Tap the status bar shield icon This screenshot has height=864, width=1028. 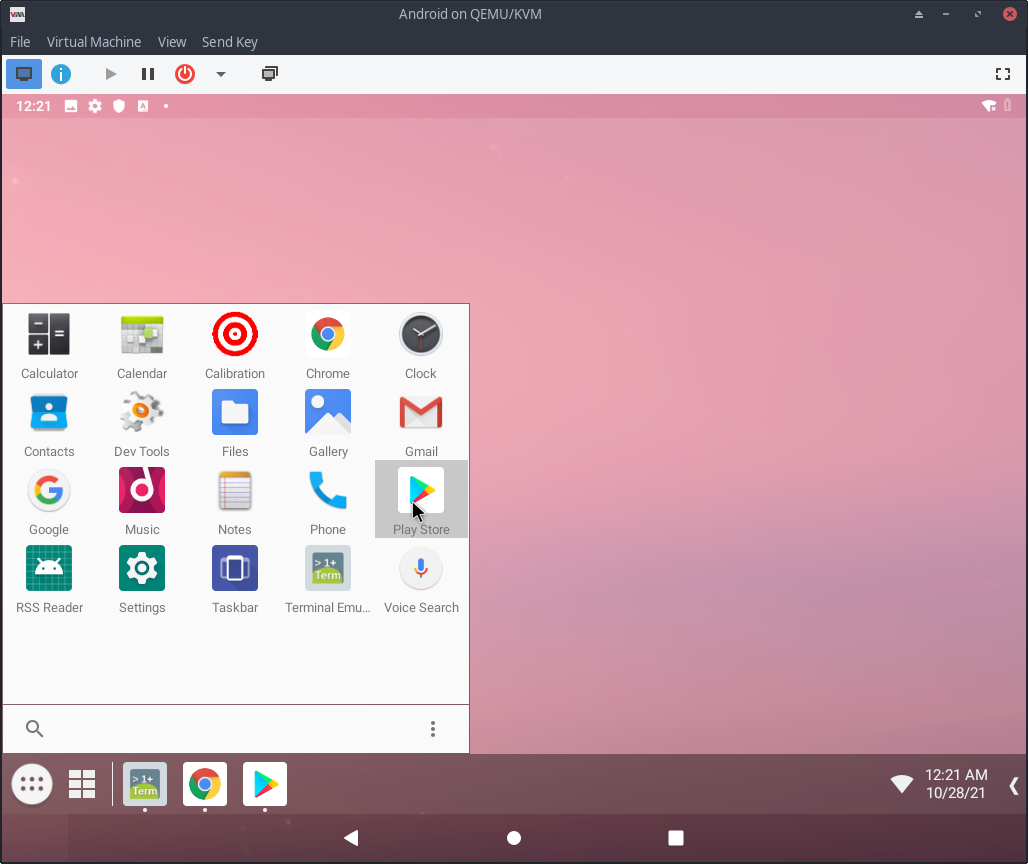tap(119, 106)
